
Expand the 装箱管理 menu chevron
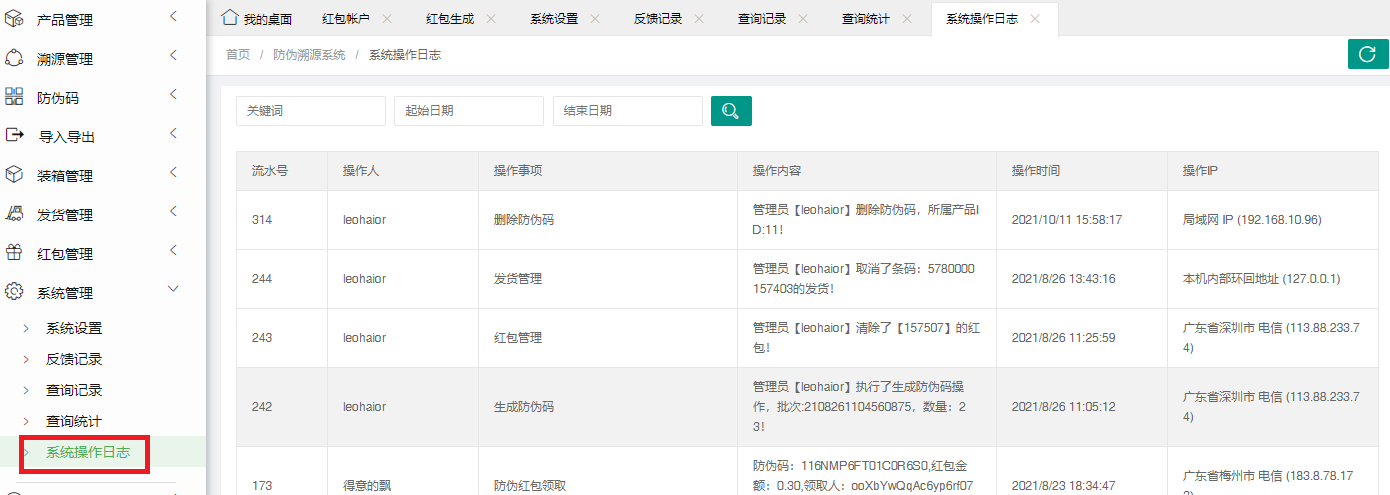(x=173, y=173)
